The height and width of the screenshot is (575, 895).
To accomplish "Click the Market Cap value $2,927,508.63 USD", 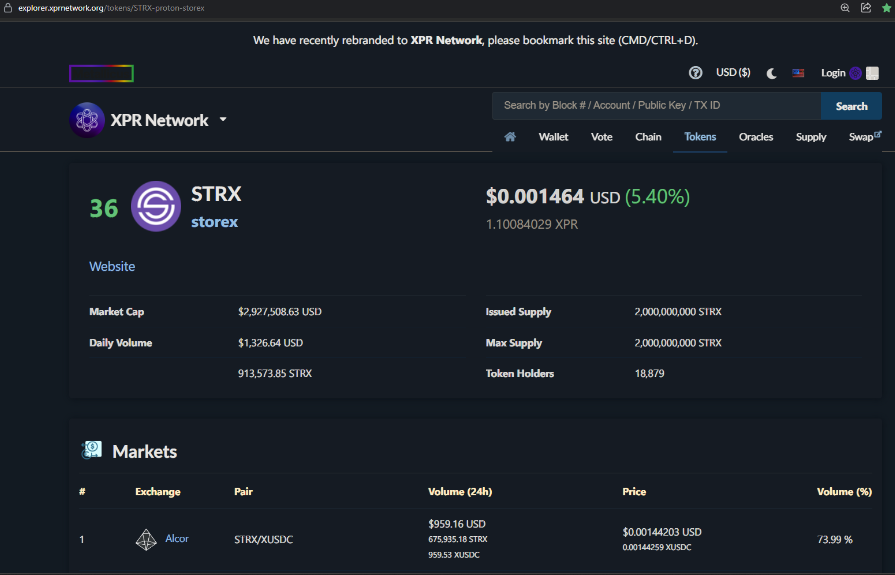I will (280, 312).
